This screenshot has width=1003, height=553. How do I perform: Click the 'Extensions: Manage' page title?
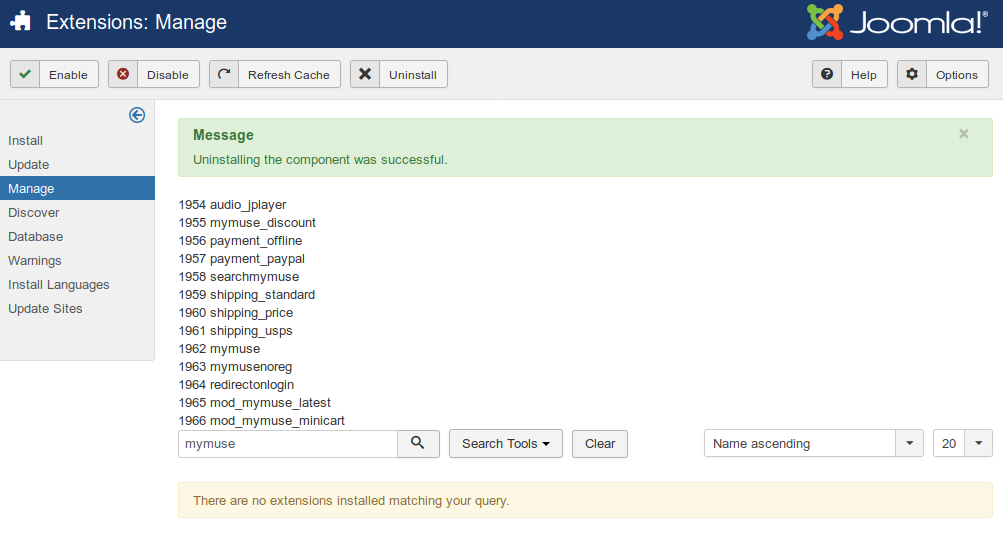click(x=136, y=22)
